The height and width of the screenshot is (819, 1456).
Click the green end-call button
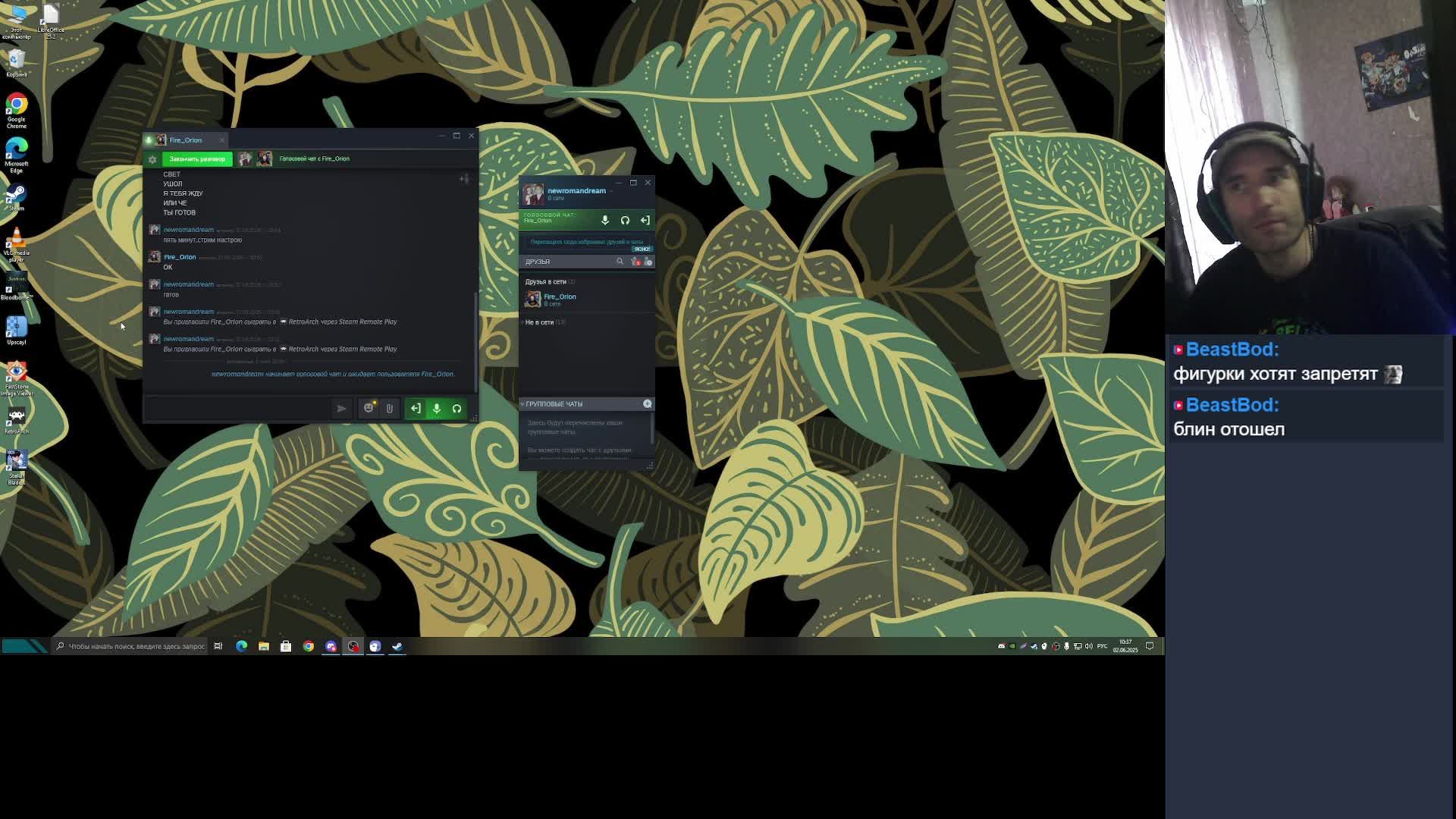pos(197,159)
